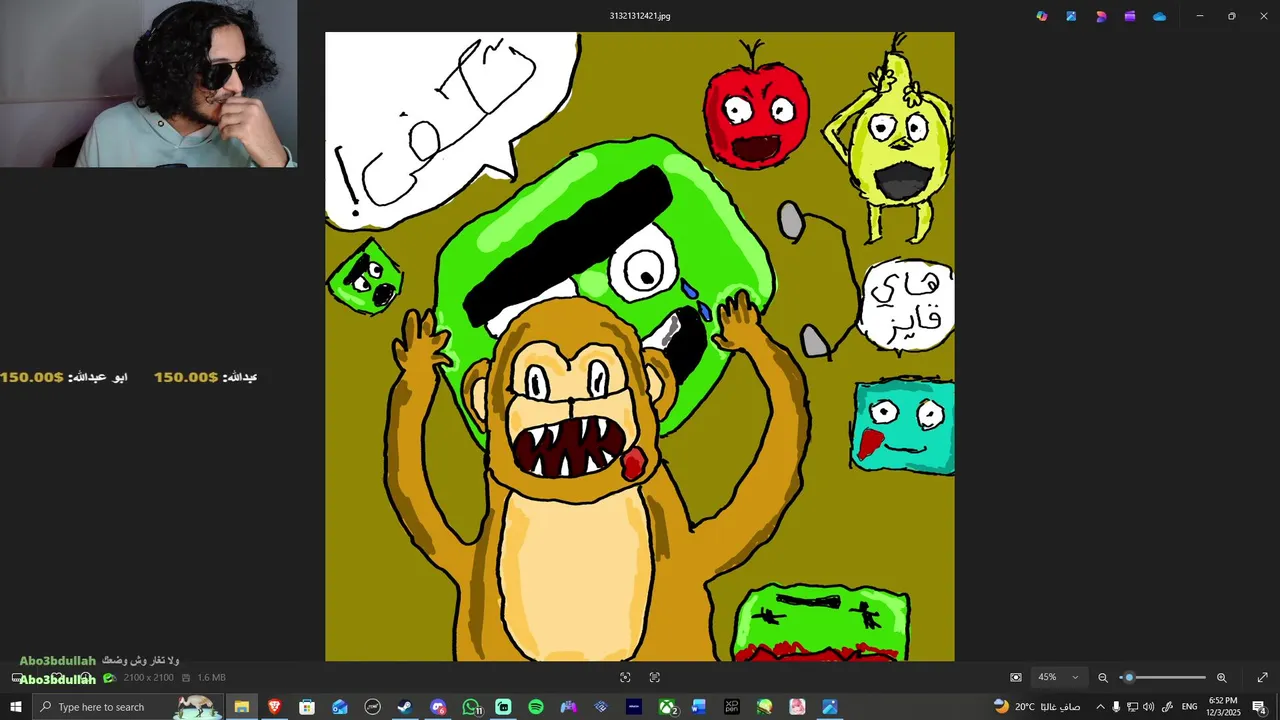Open the notification center icon
The width and height of the screenshot is (1280, 720).
click(1260, 707)
